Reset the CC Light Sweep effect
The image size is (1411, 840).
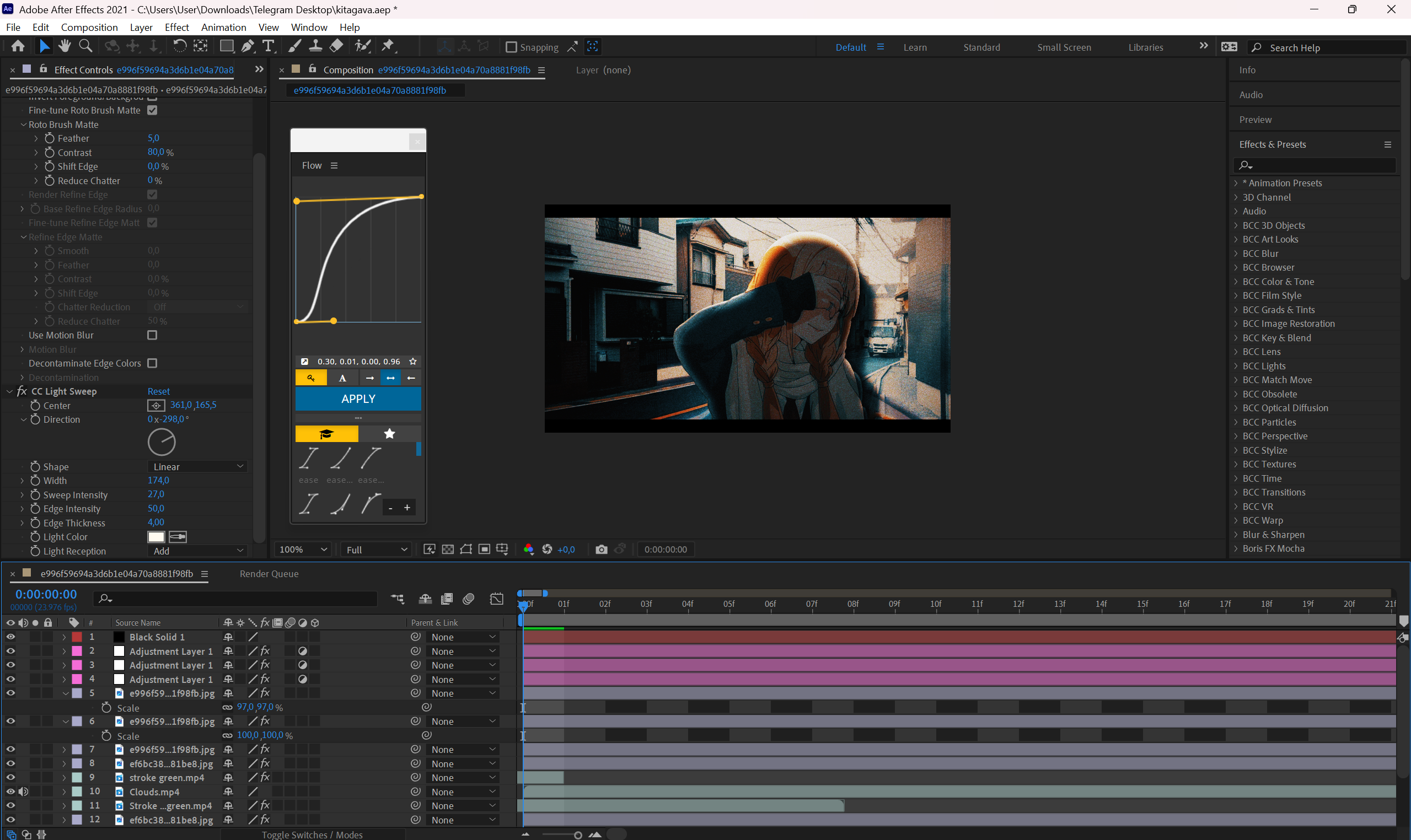[x=159, y=391]
